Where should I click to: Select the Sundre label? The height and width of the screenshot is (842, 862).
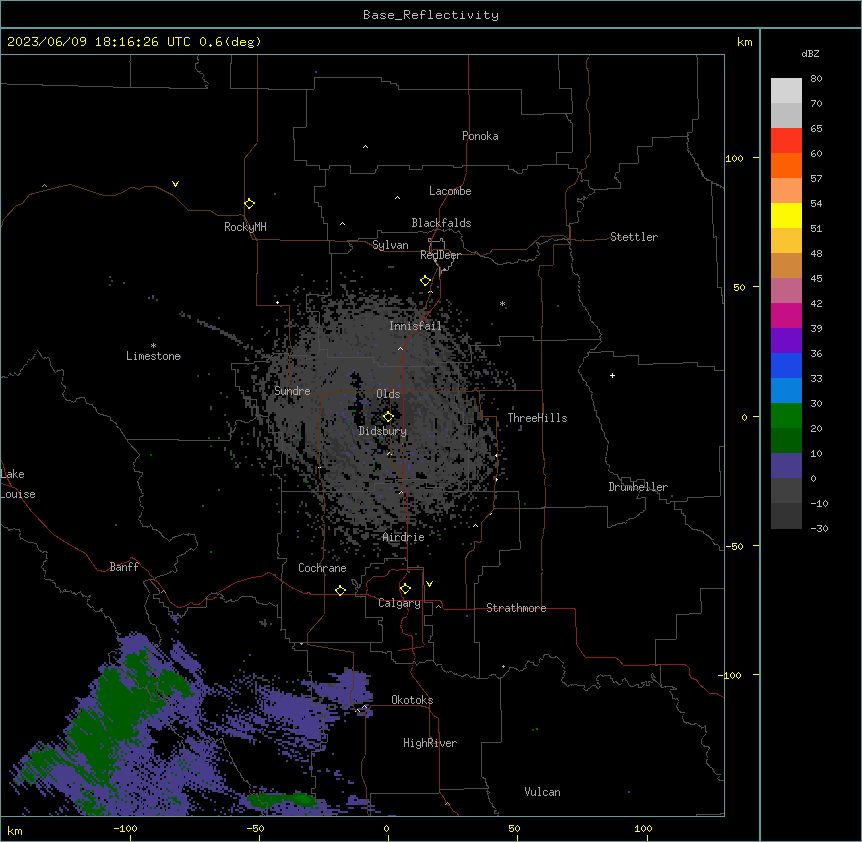click(x=292, y=391)
